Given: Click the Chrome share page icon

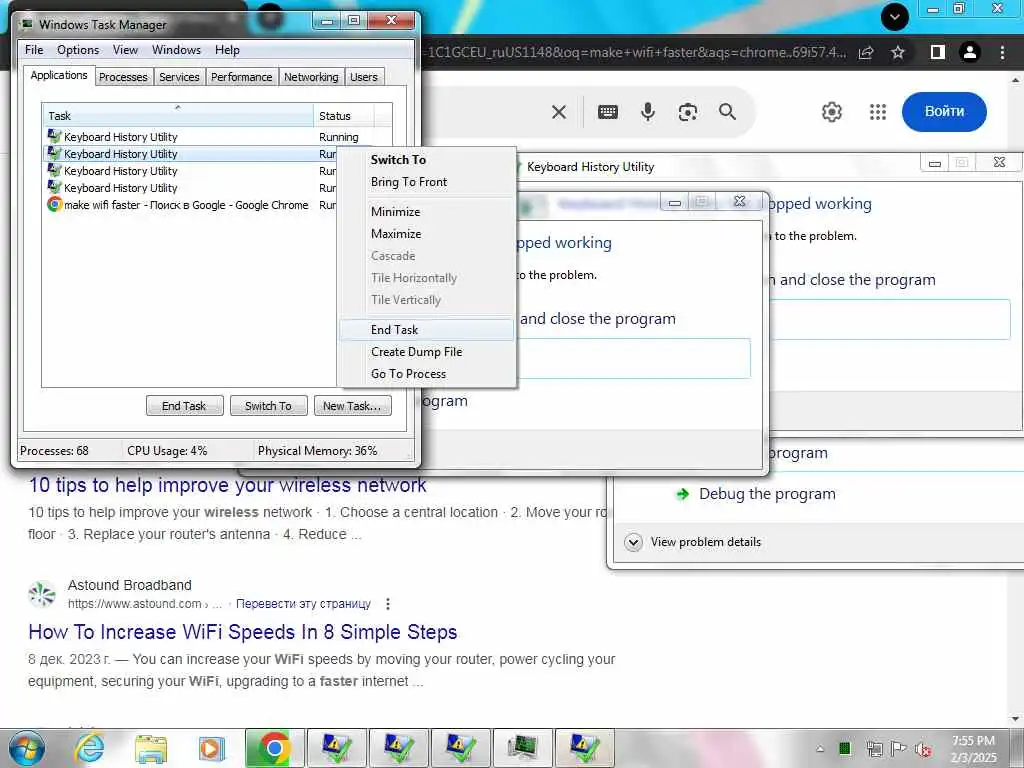Looking at the screenshot, I should [x=866, y=53].
